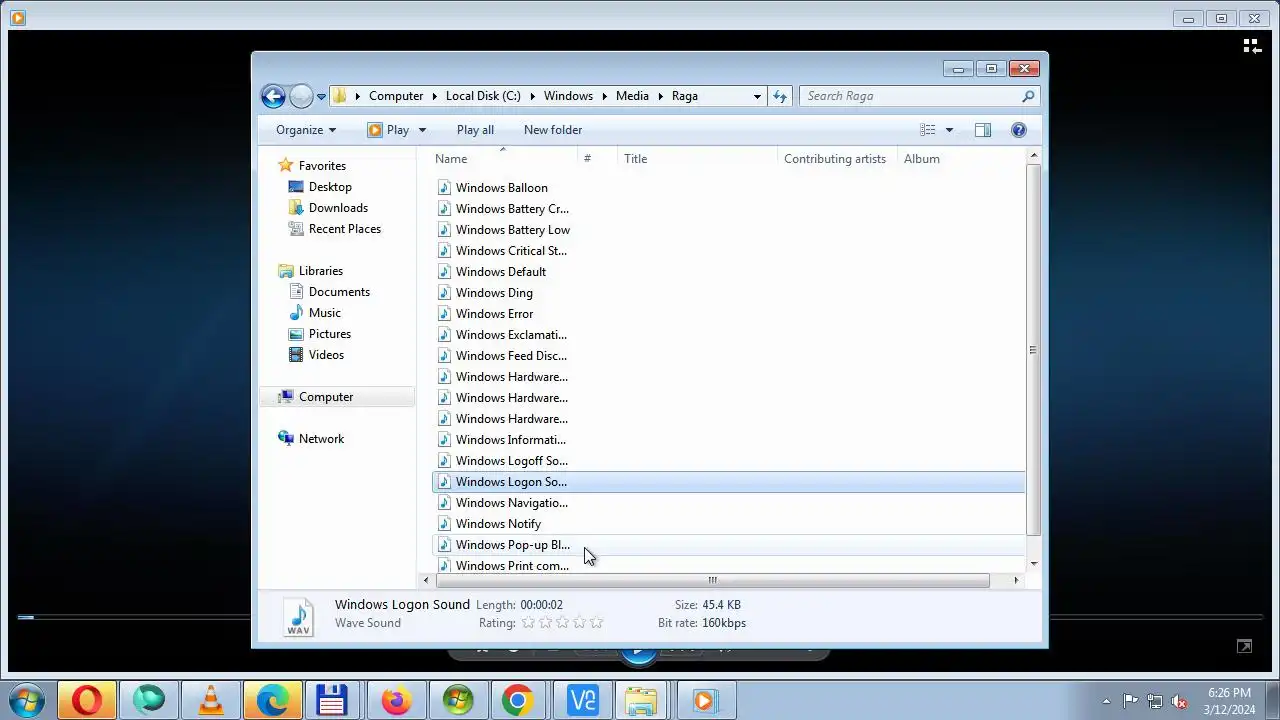Open Pictures library

329,334
